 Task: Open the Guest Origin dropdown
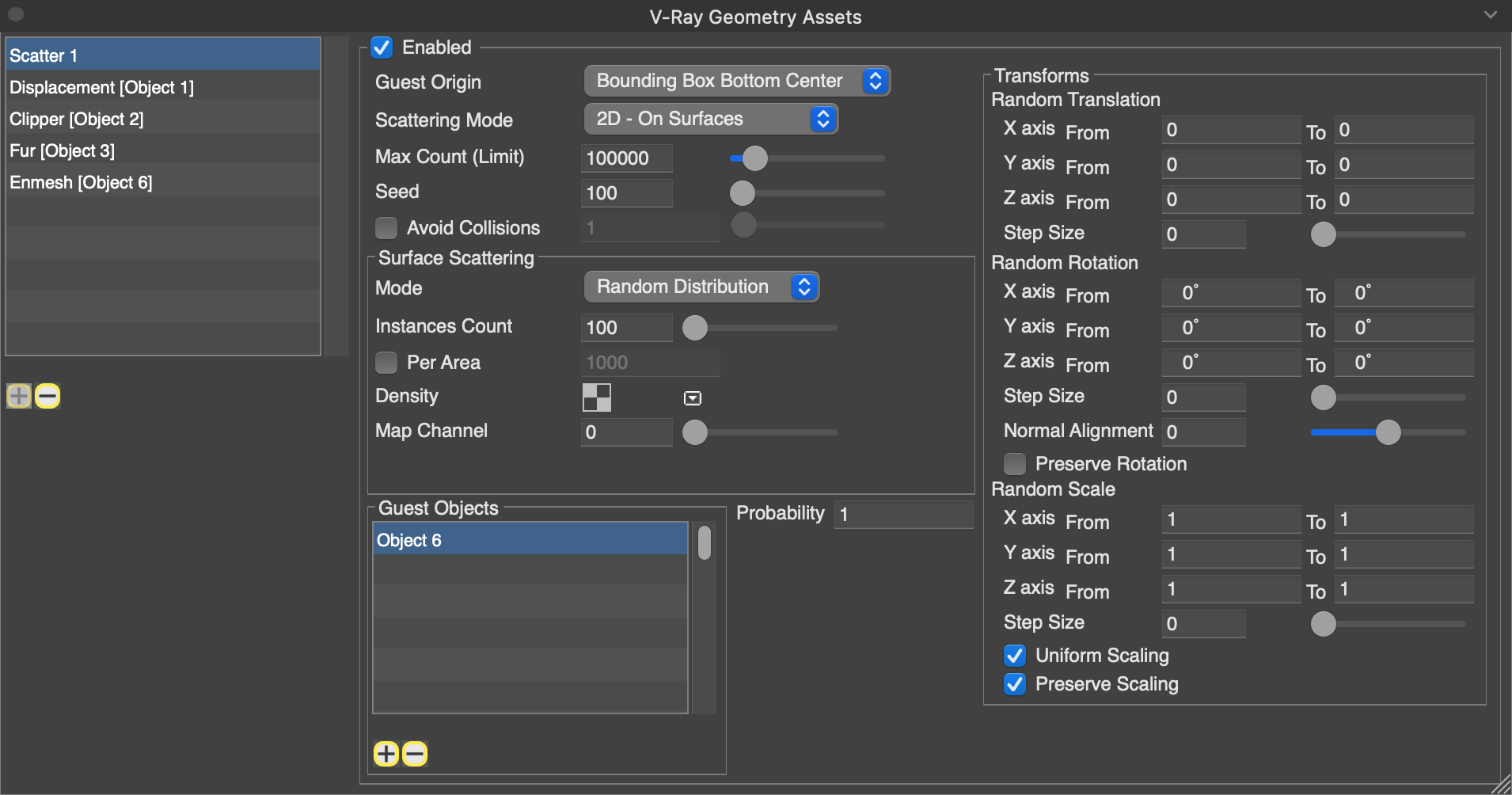click(x=737, y=81)
